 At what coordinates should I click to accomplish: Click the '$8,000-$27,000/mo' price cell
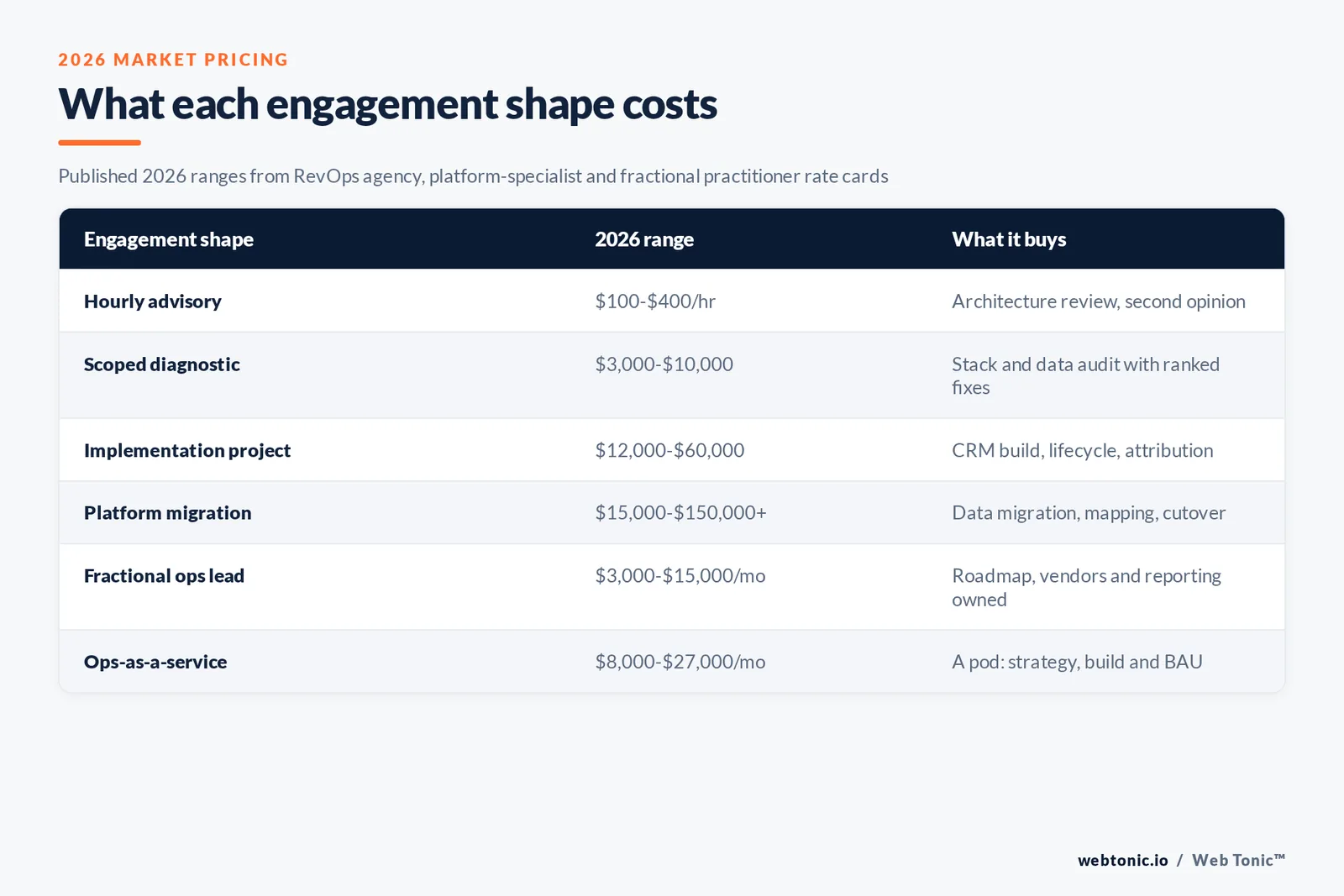tap(680, 662)
